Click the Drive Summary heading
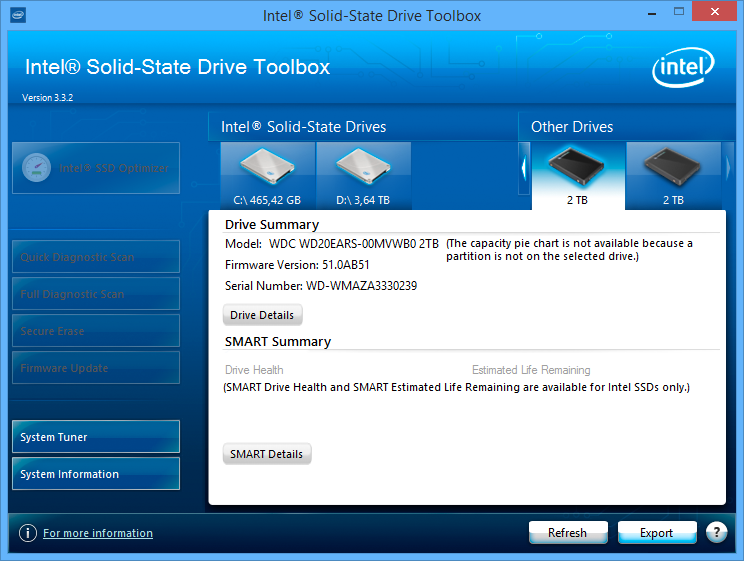744x561 pixels. pos(272,224)
